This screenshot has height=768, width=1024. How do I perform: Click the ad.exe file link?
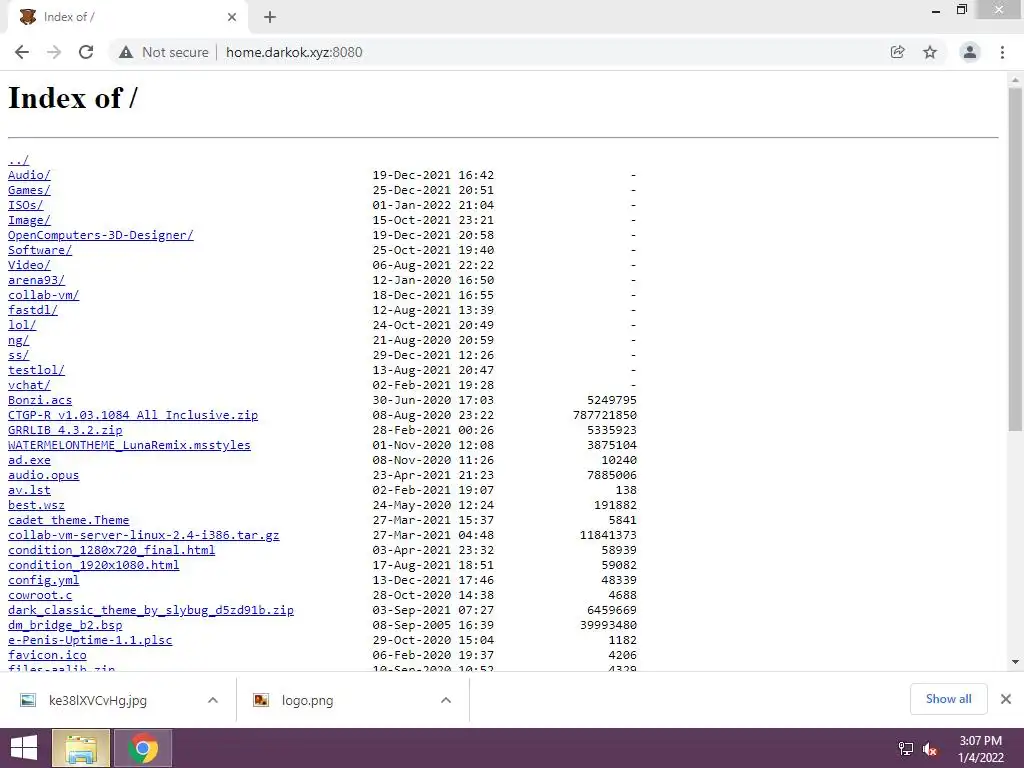[29, 460]
